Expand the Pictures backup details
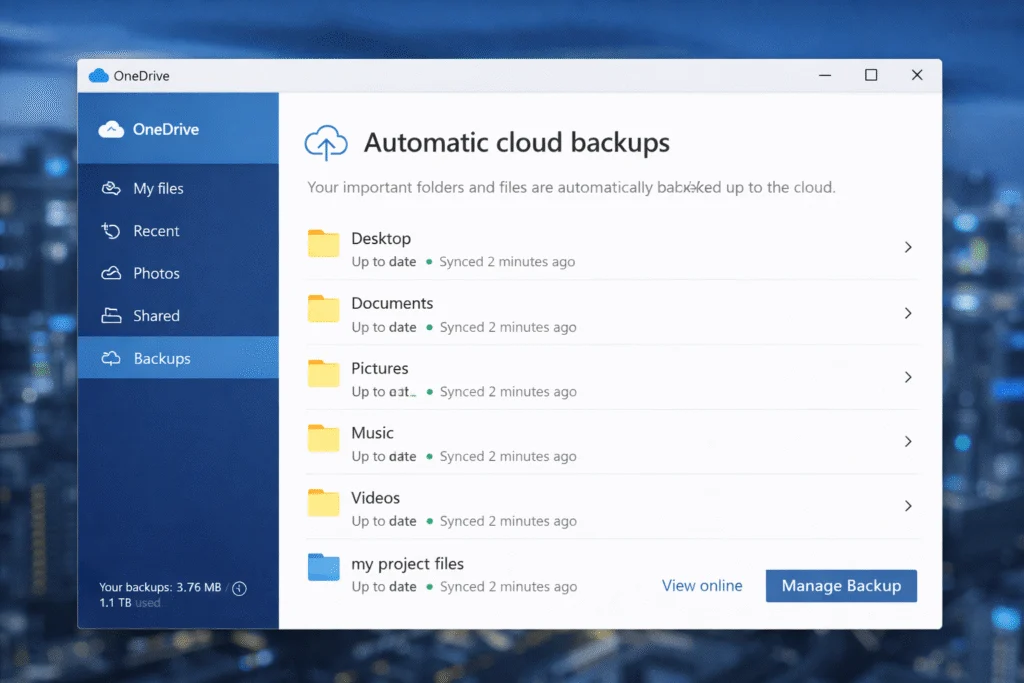The image size is (1024, 683). (x=908, y=377)
